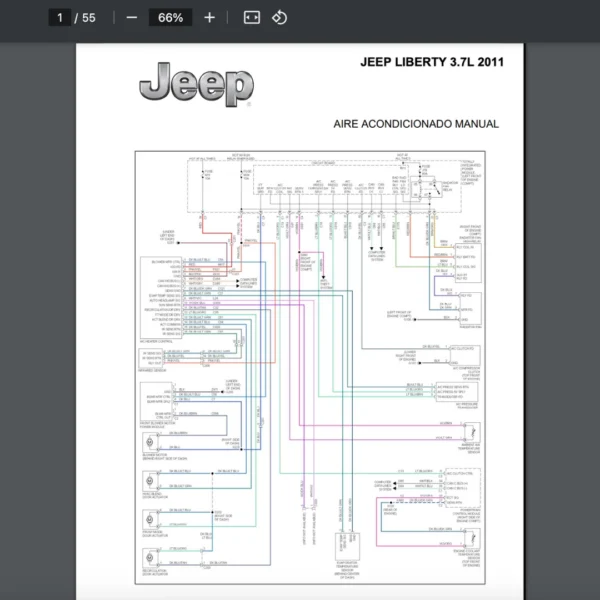Click the fit to page icon

(252, 18)
